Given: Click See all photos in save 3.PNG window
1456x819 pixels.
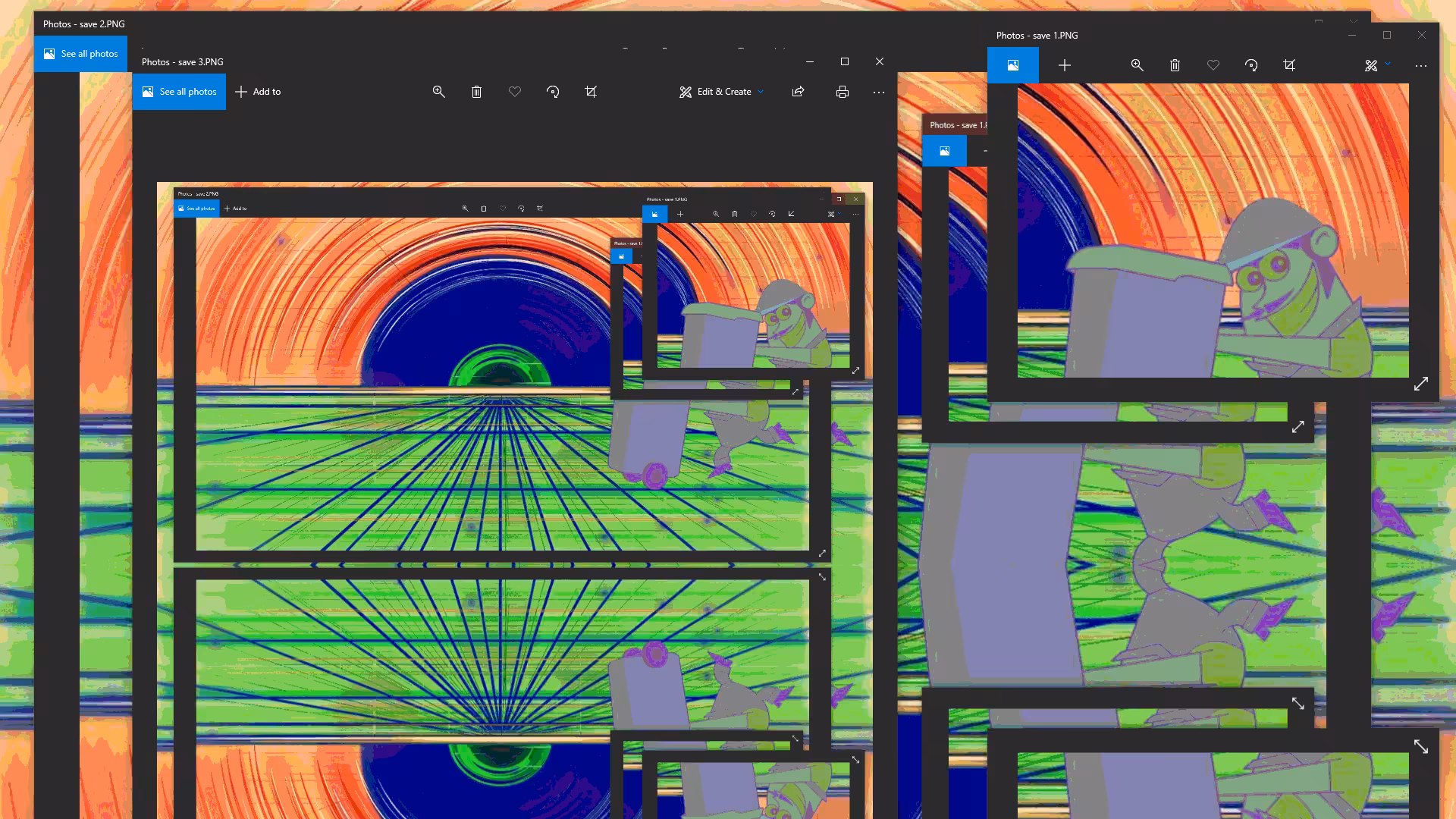Looking at the screenshot, I should click(x=179, y=92).
